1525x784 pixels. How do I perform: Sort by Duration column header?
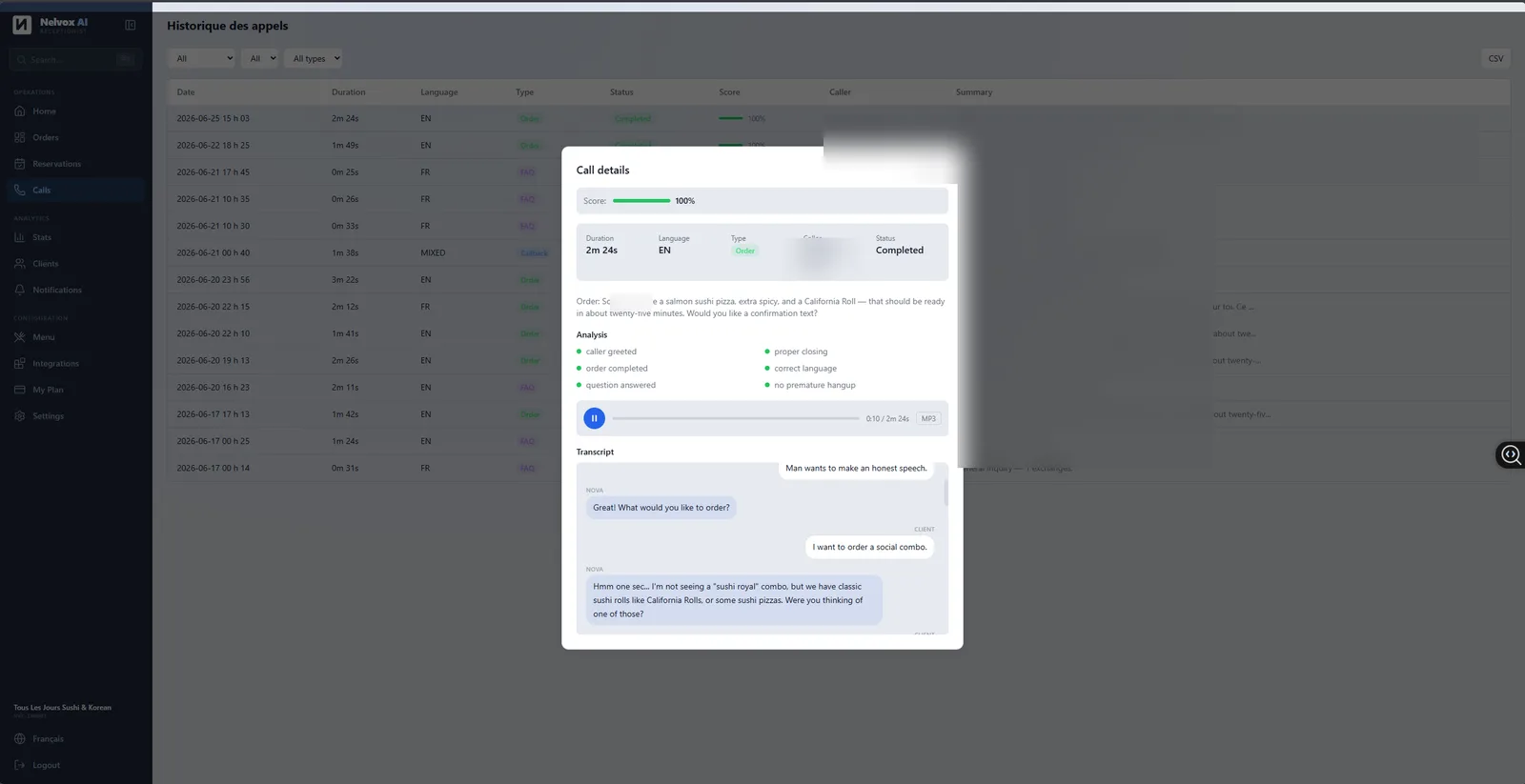click(349, 92)
